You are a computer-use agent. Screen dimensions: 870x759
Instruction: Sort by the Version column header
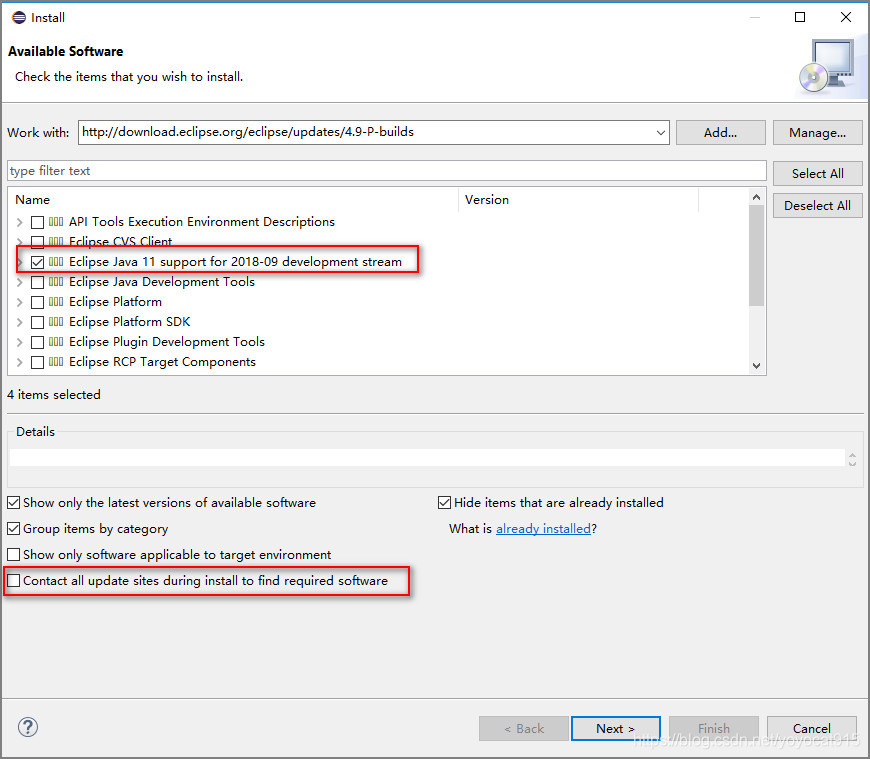click(x=578, y=200)
